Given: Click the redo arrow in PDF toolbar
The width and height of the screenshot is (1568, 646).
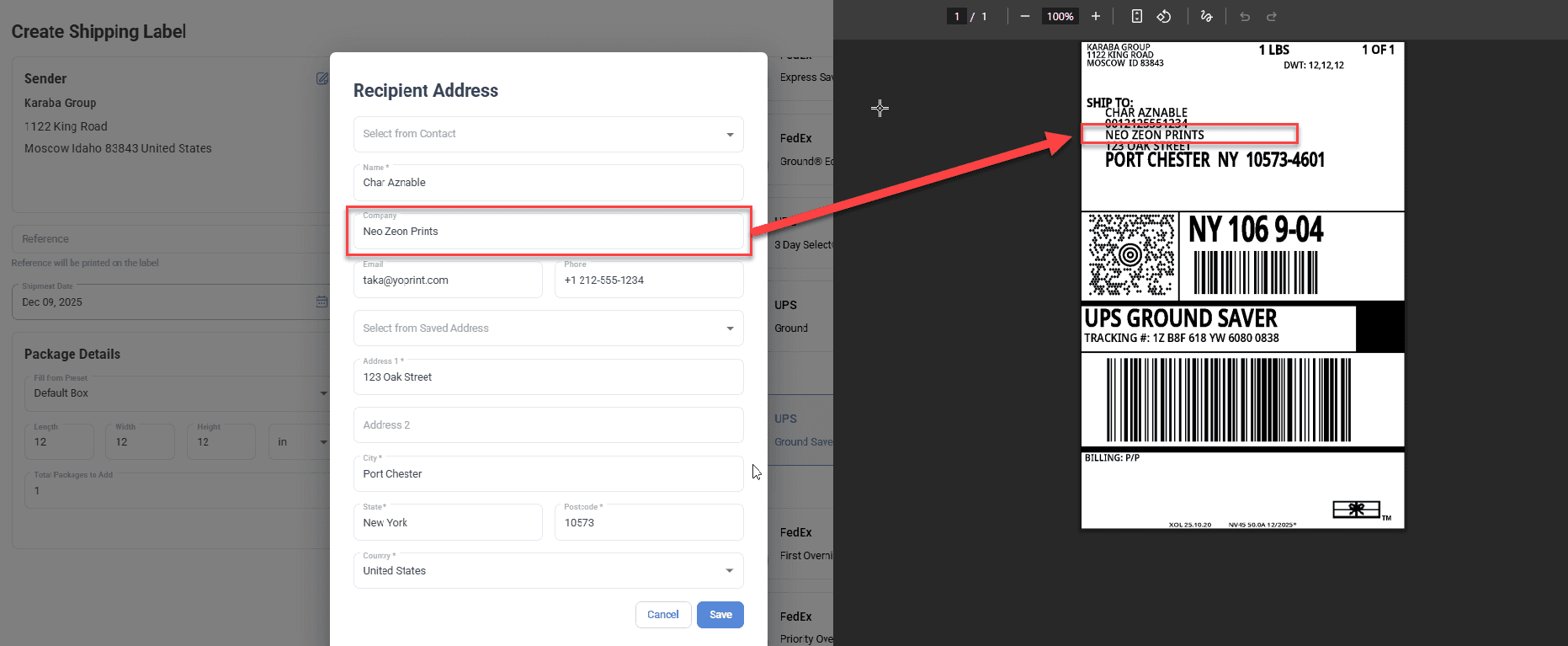Looking at the screenshot, I should (1272, 16).
